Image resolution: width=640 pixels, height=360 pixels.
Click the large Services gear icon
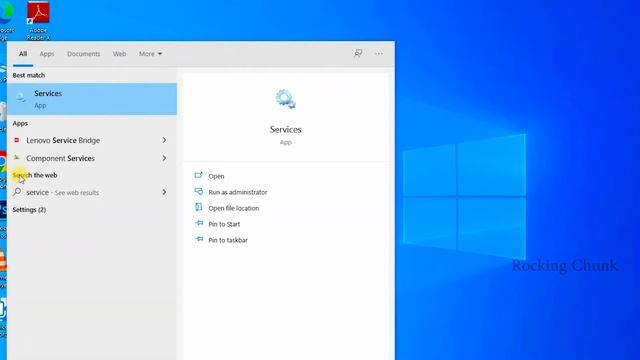pos(285,99)
